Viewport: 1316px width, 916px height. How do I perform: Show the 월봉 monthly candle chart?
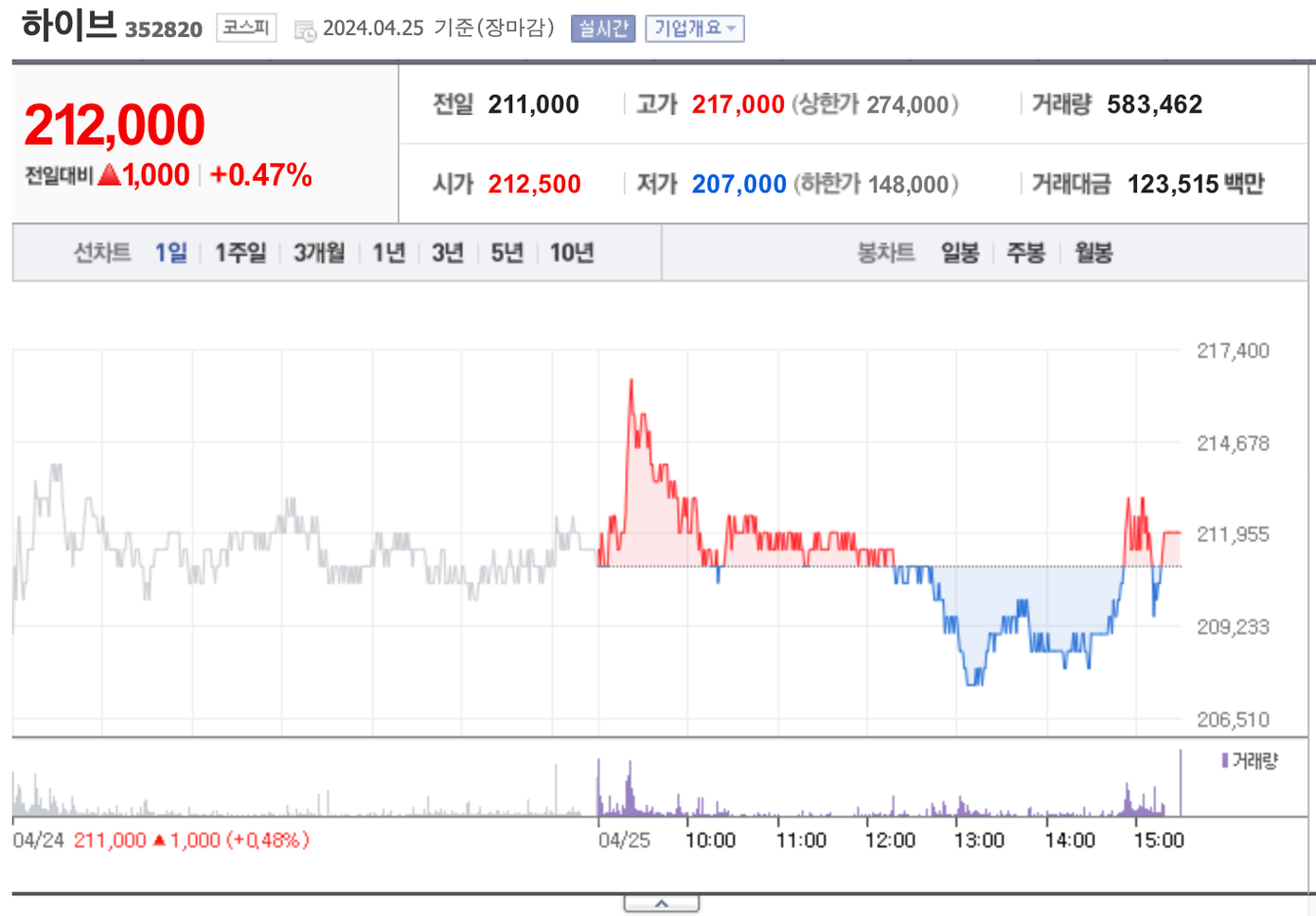(1094, 253)
